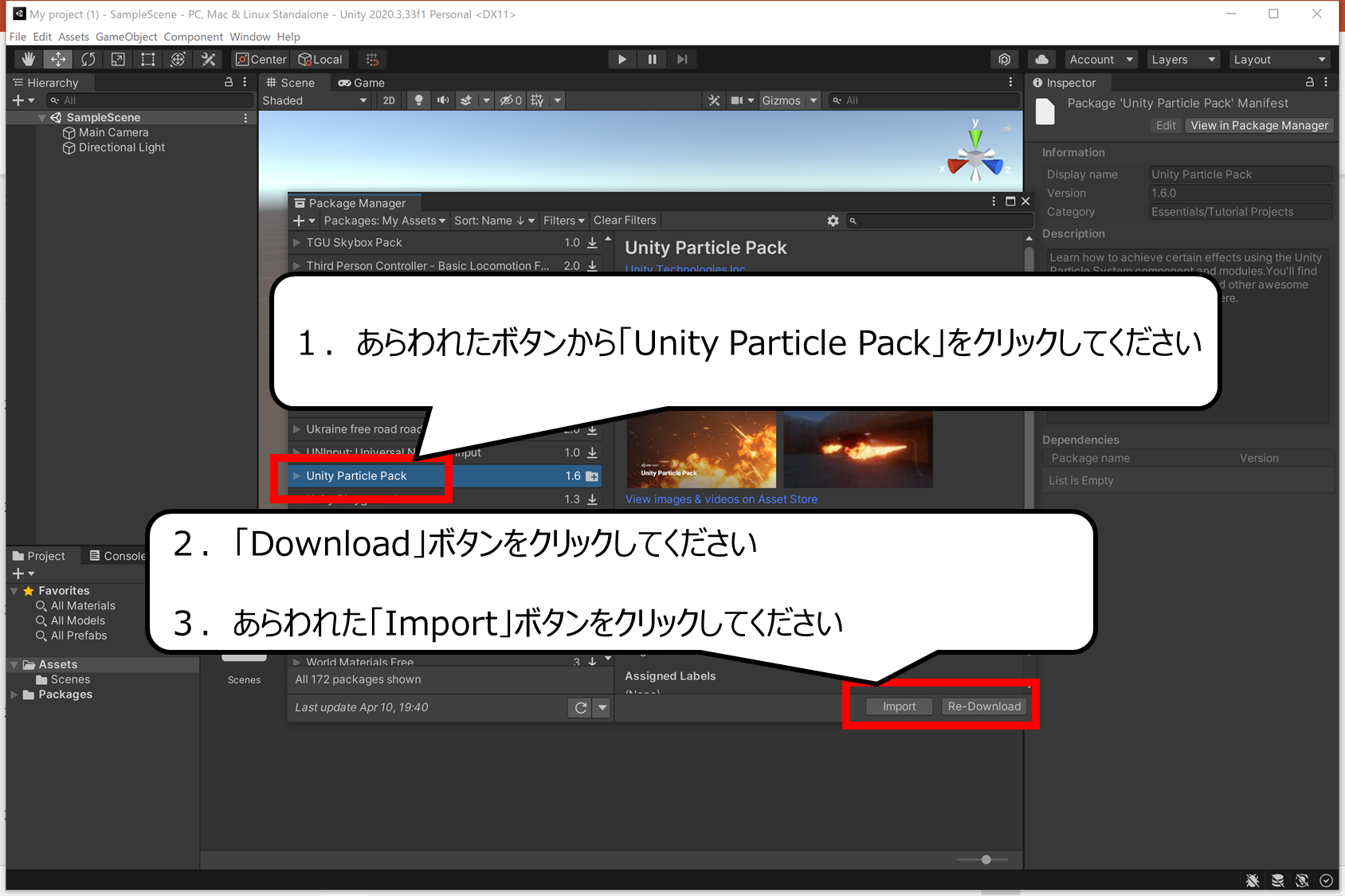Open Unity Collaborate icon
The image size is (1345, 896).
tap(1005, 60)
